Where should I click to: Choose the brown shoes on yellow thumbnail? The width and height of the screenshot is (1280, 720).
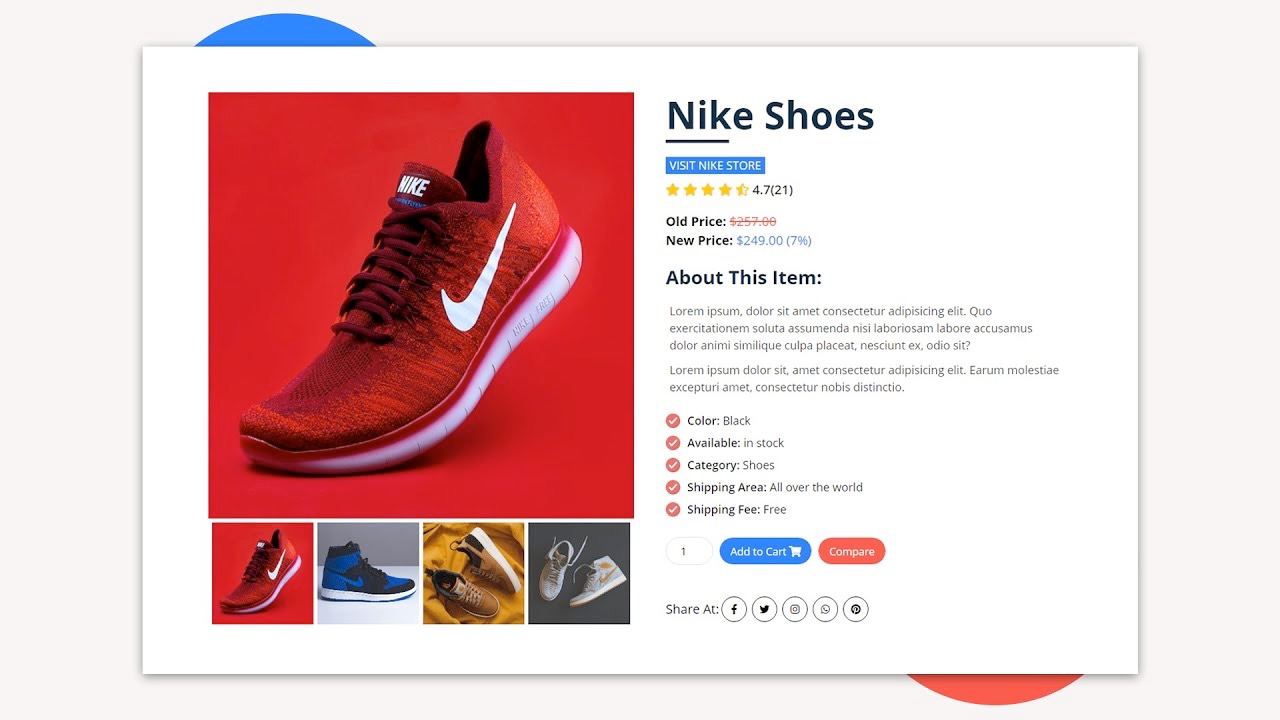point(474,573)
